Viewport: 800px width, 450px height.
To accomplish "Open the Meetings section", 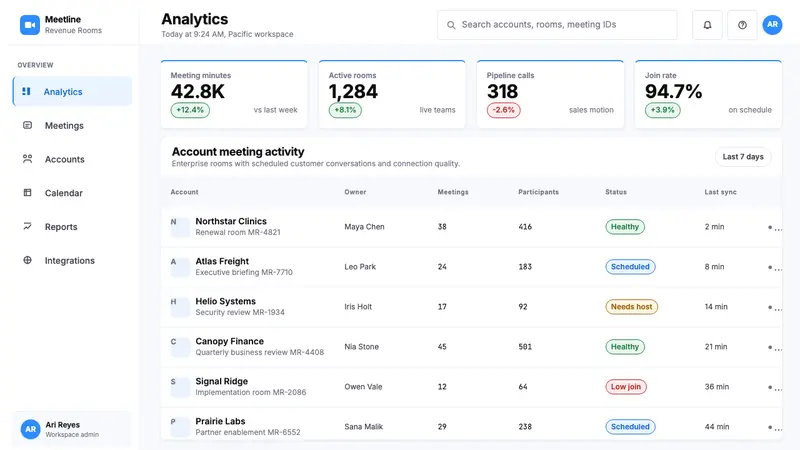I will [x=72, y=125].
